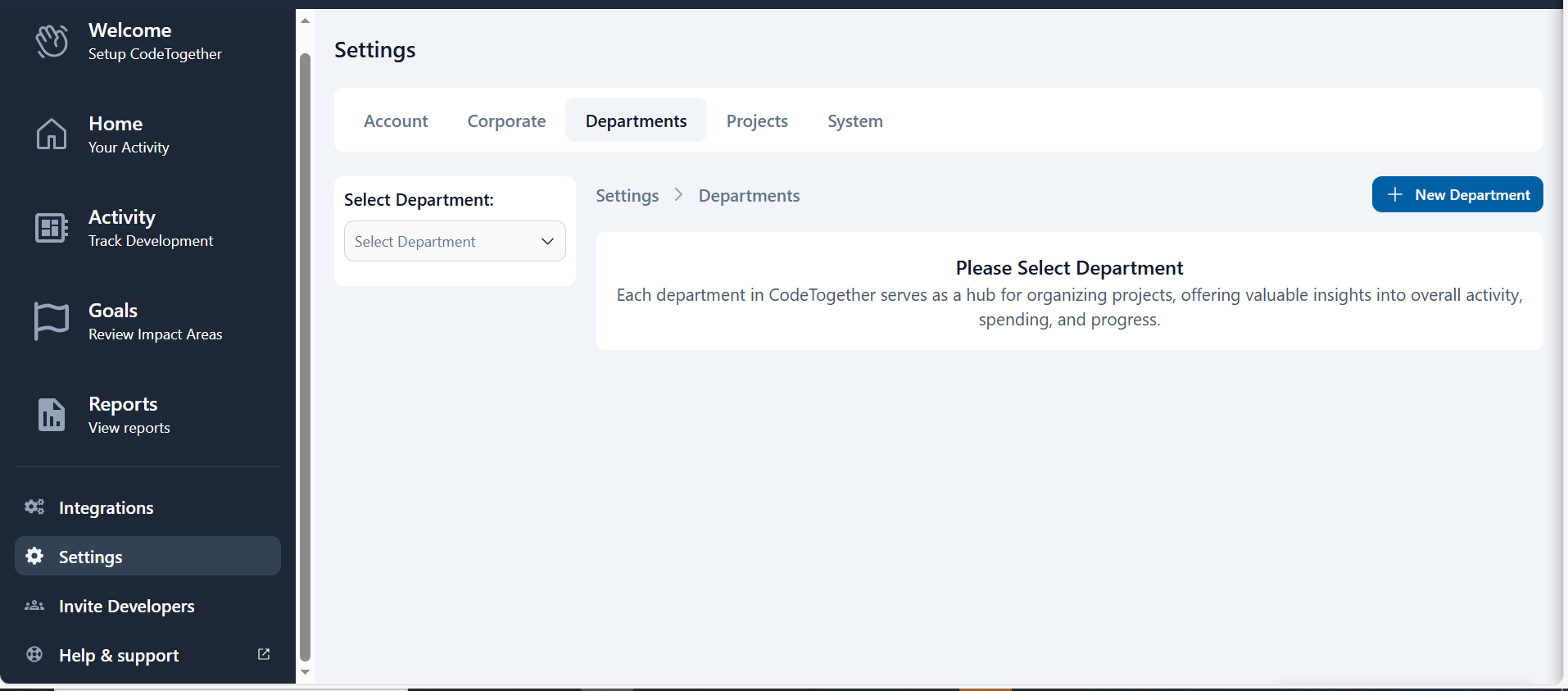
Task: Click the Goals flag icon
Action: coord(52,320)
